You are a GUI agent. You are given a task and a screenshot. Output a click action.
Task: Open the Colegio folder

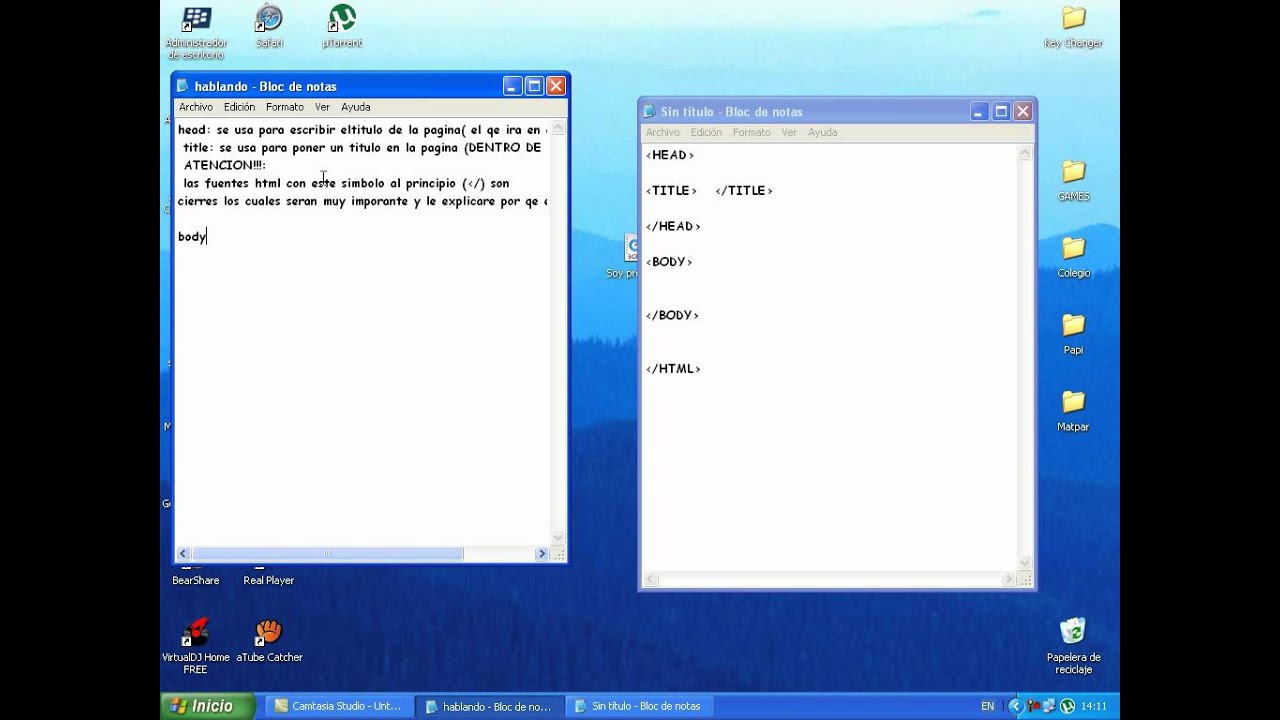[1073, 257]
